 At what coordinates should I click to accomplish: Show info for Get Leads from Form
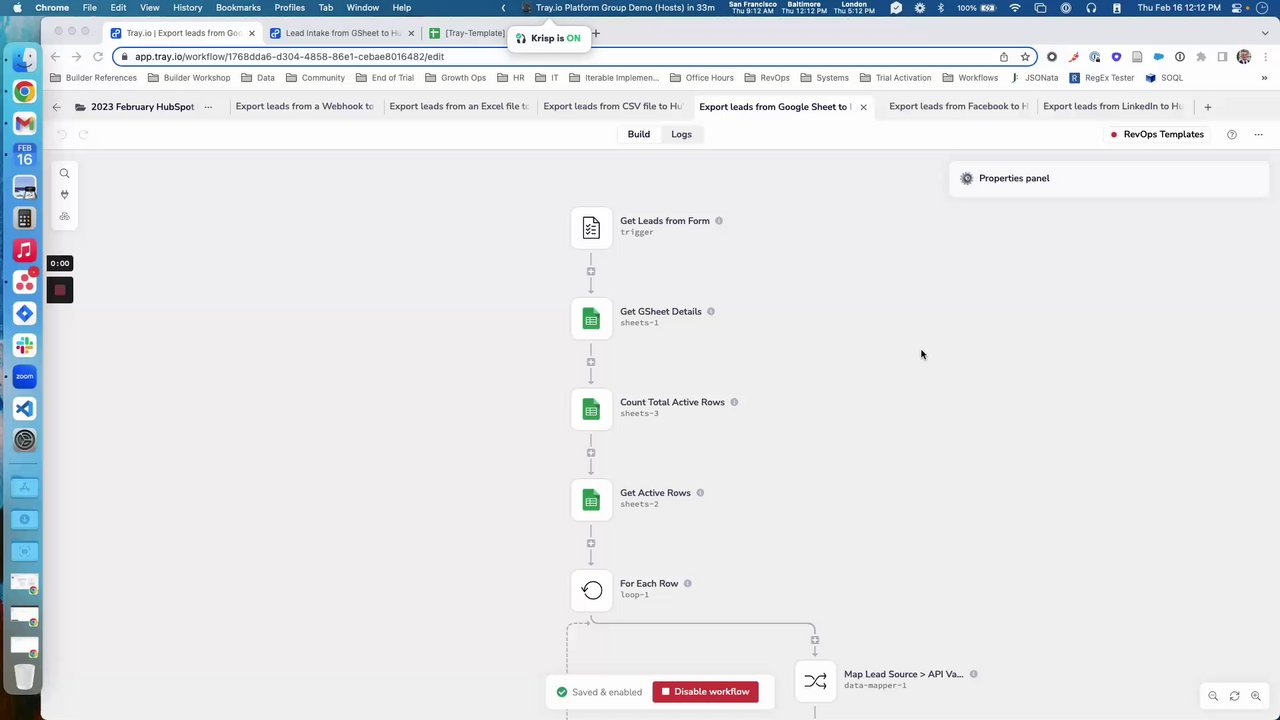click(x=719, y=221)
